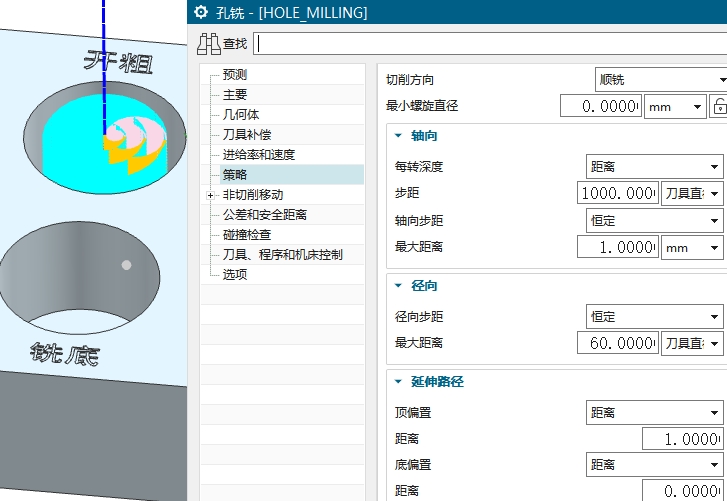Open 刀具、程序和机床控制 page
This screenshot has height=501, width=727.
pos(282,254)
